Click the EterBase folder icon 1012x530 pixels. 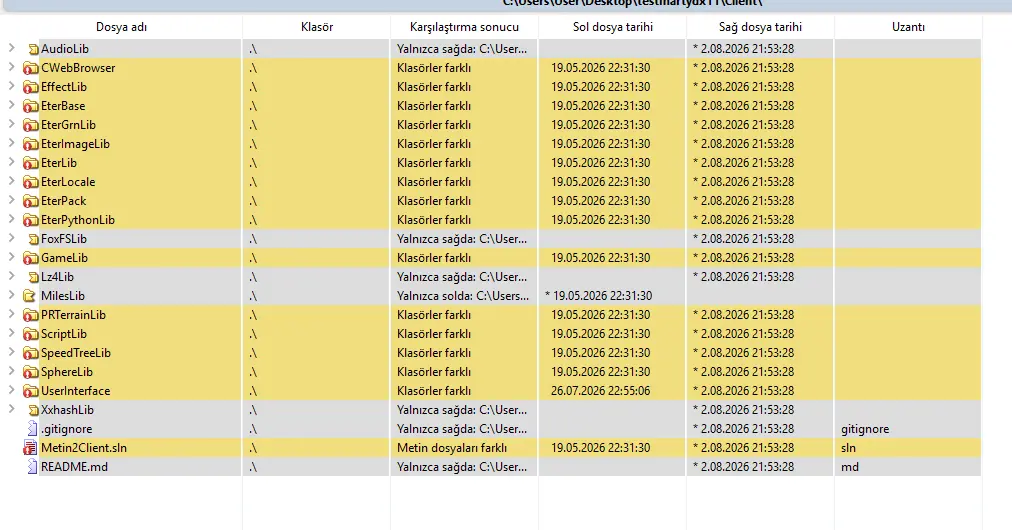(x=30, y=106)
